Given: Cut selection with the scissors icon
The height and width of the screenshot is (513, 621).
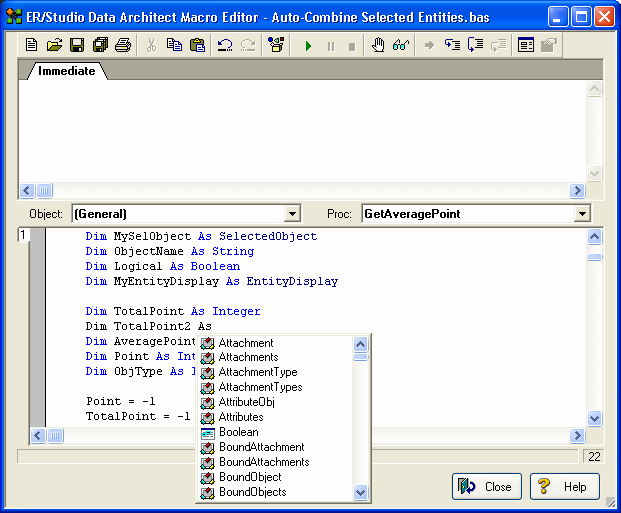Looking at the screenshot, I should (x=151, y=45).
